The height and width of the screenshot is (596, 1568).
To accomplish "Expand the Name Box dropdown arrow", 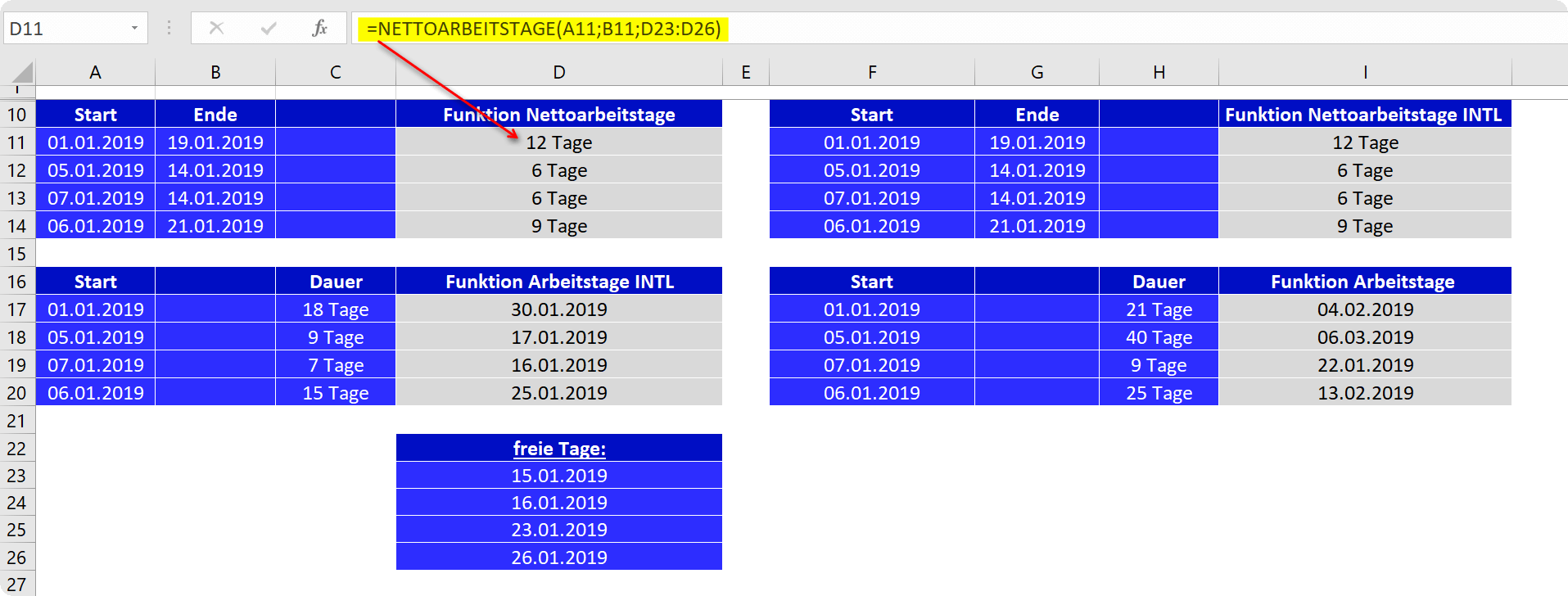I will click(134, 29).
